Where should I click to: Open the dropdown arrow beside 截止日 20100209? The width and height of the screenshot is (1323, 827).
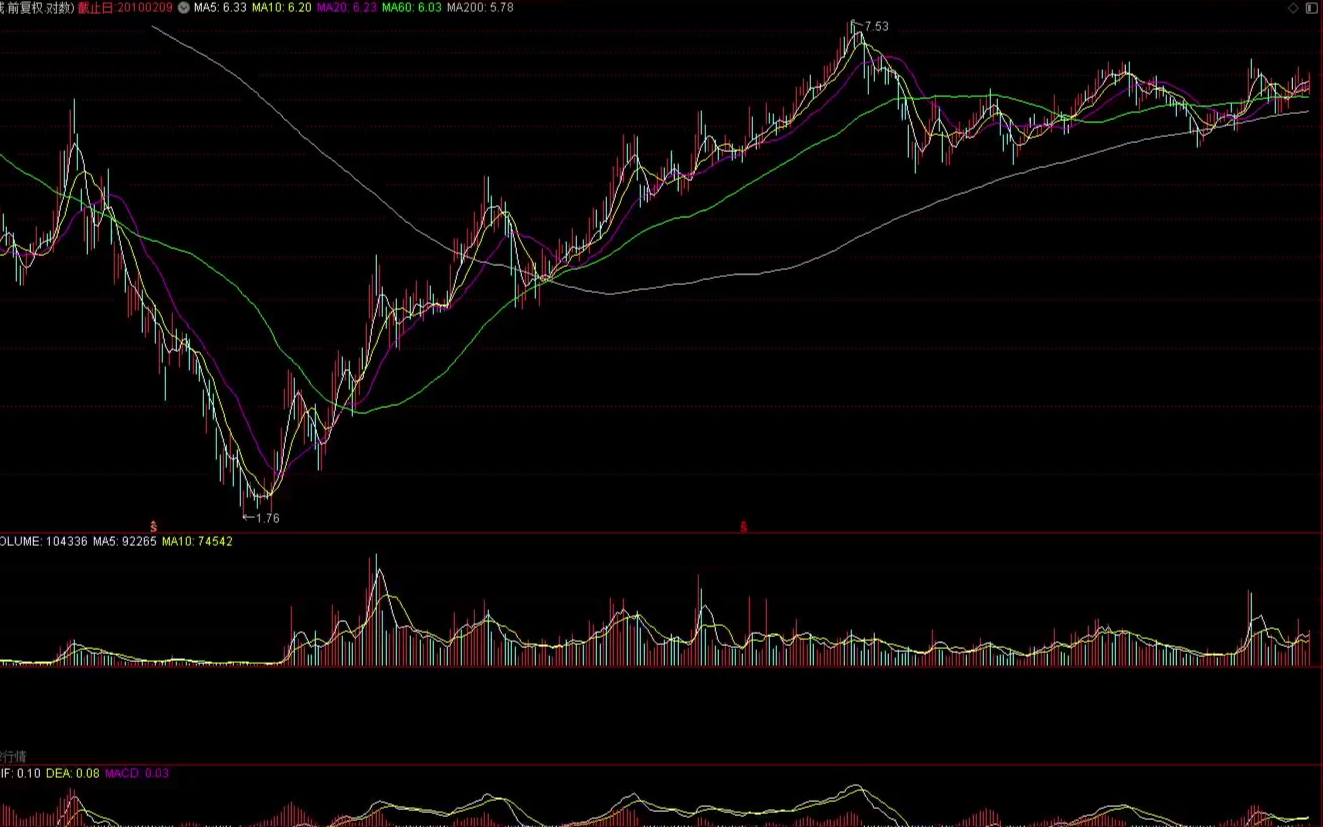click(x=184, y=8)
